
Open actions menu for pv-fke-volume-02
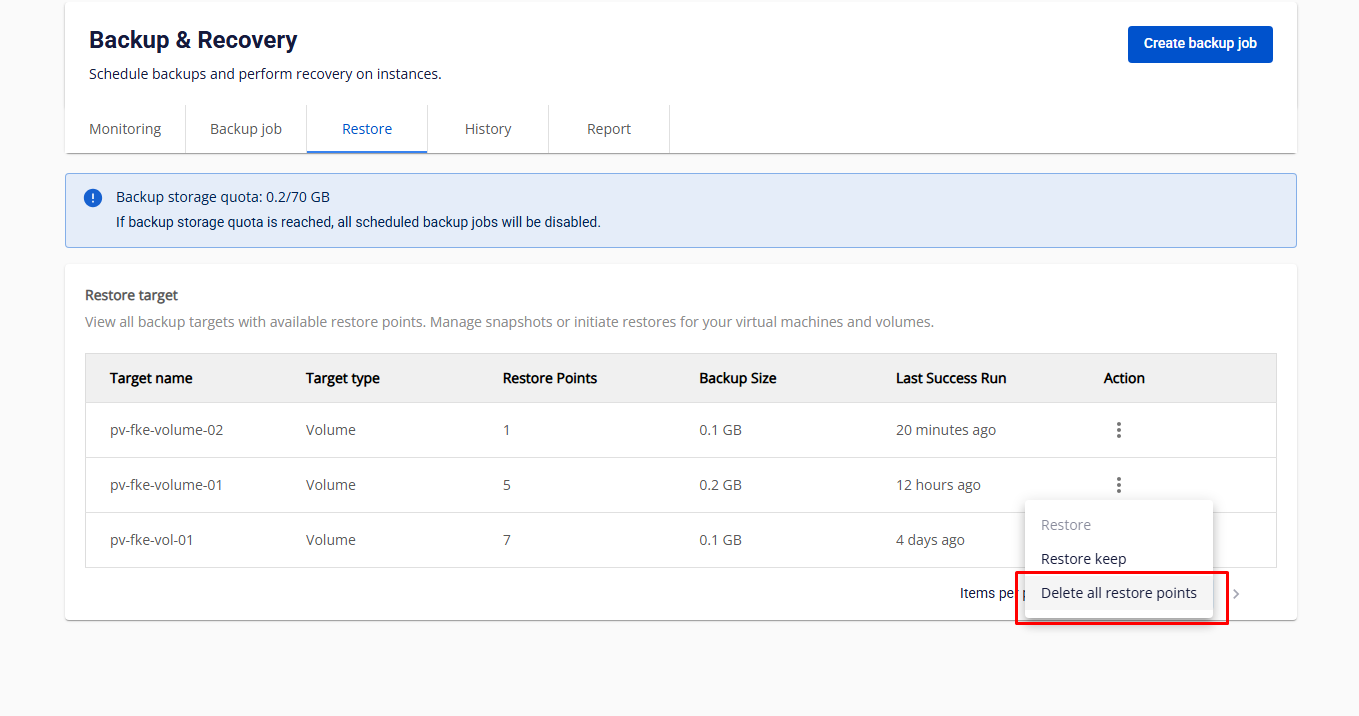pos(1118,430)
